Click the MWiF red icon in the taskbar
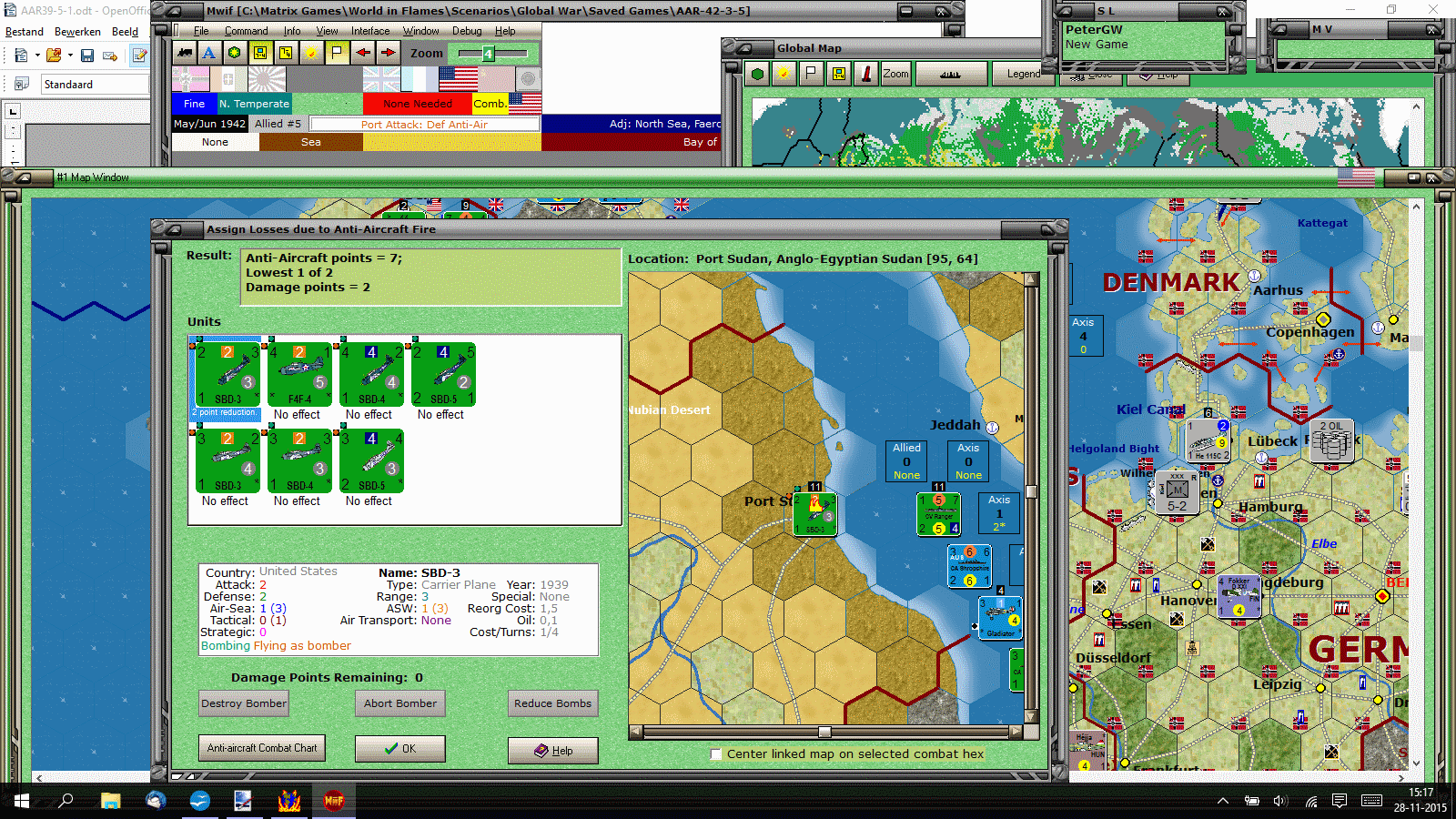Image resolution: width=1456 pixels, height=819 pixels. pyautogui.click(x=334, y=801)
